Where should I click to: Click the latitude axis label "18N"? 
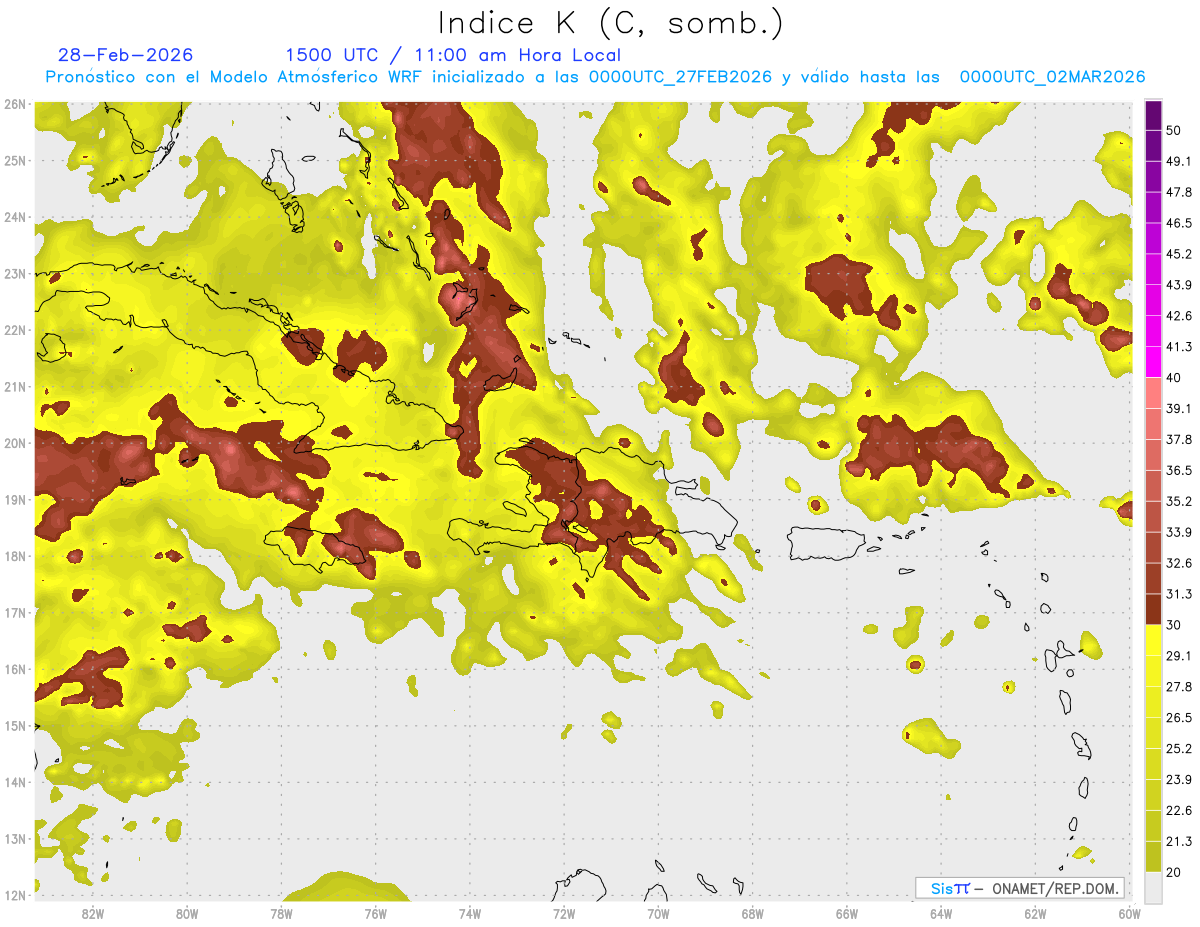coord(15,557)
